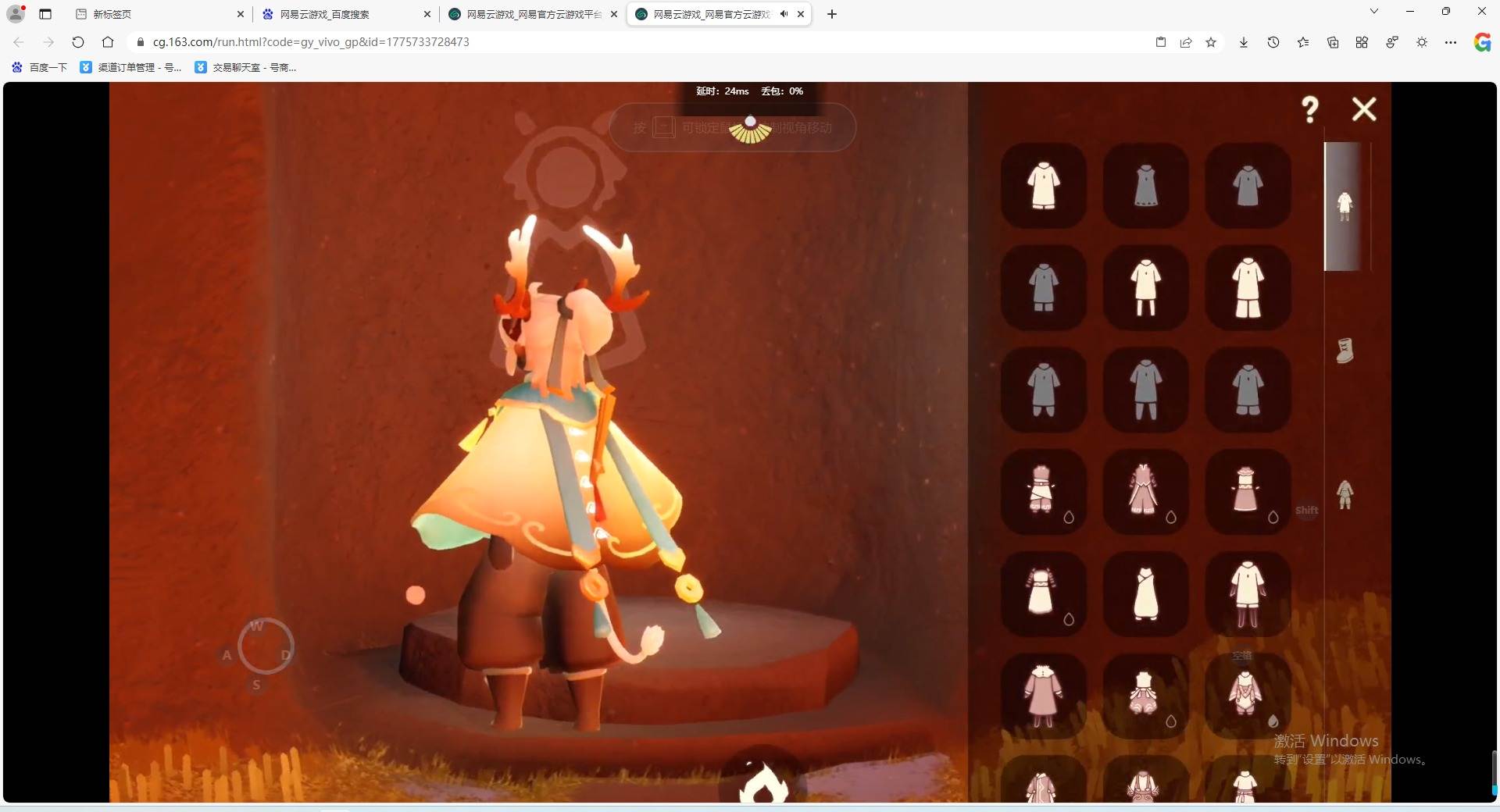Pick the gray sleeveless dress with triangle trim

[x=1146, y=186]
